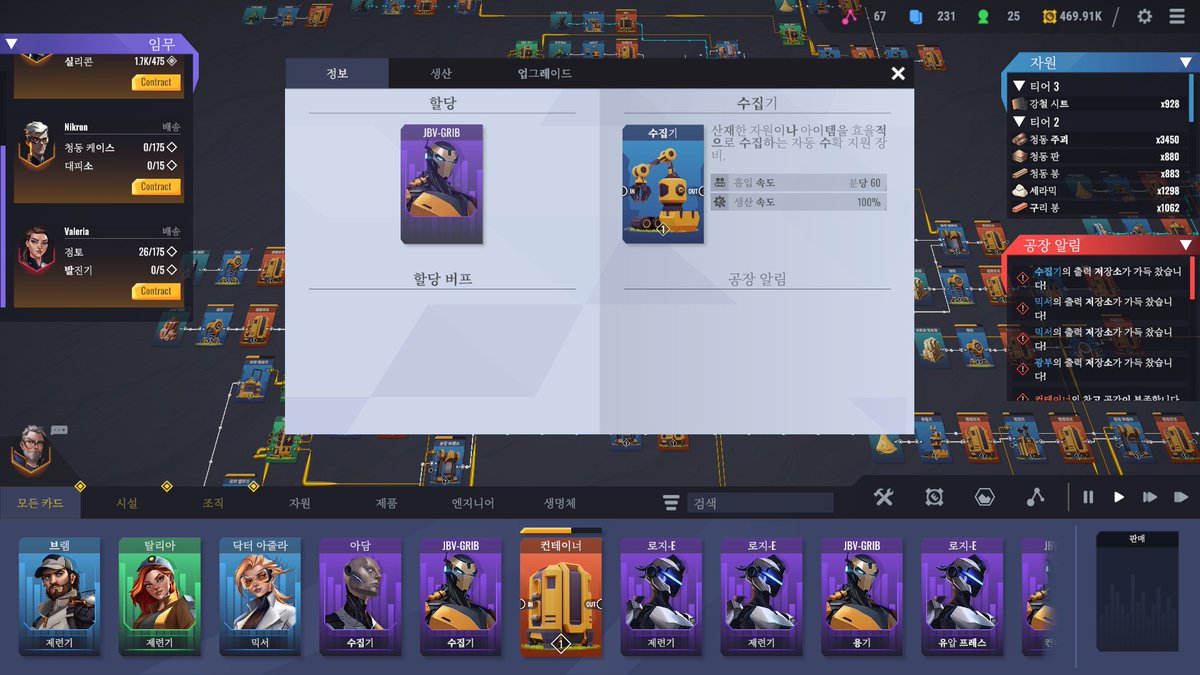Collapse the 임무 missions panel
Screen dimensions: 1200x675
11,43
